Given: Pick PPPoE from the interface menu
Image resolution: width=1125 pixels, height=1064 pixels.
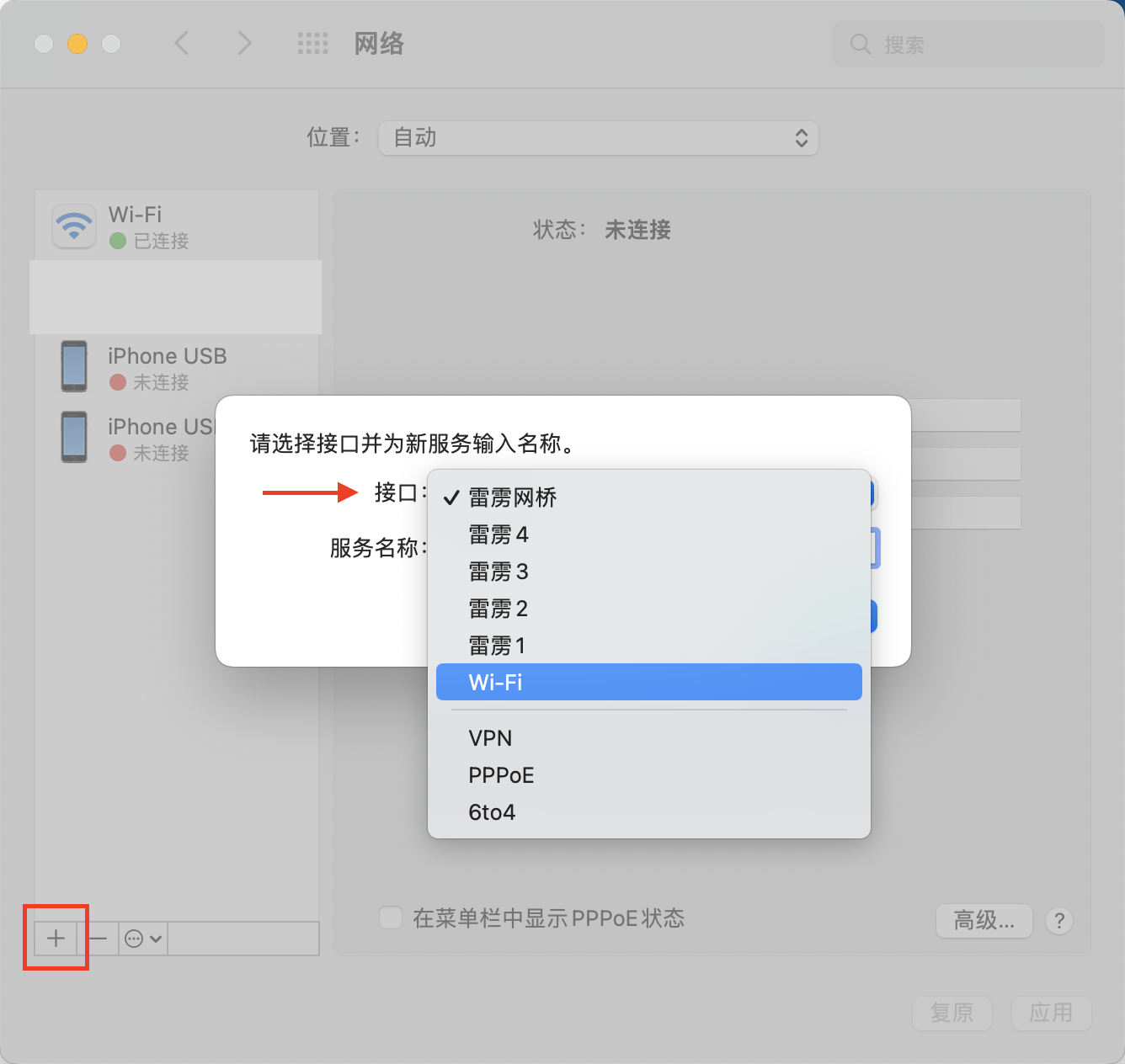Looking at the screenshot, I should 501,775.
